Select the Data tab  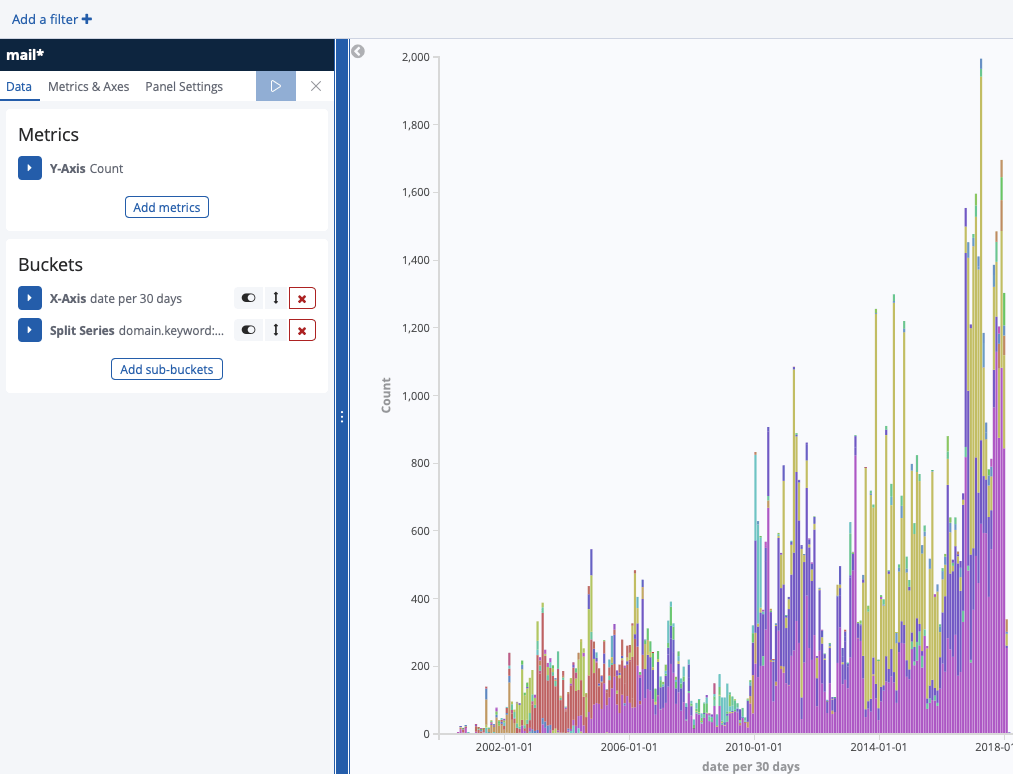(19, 86)
